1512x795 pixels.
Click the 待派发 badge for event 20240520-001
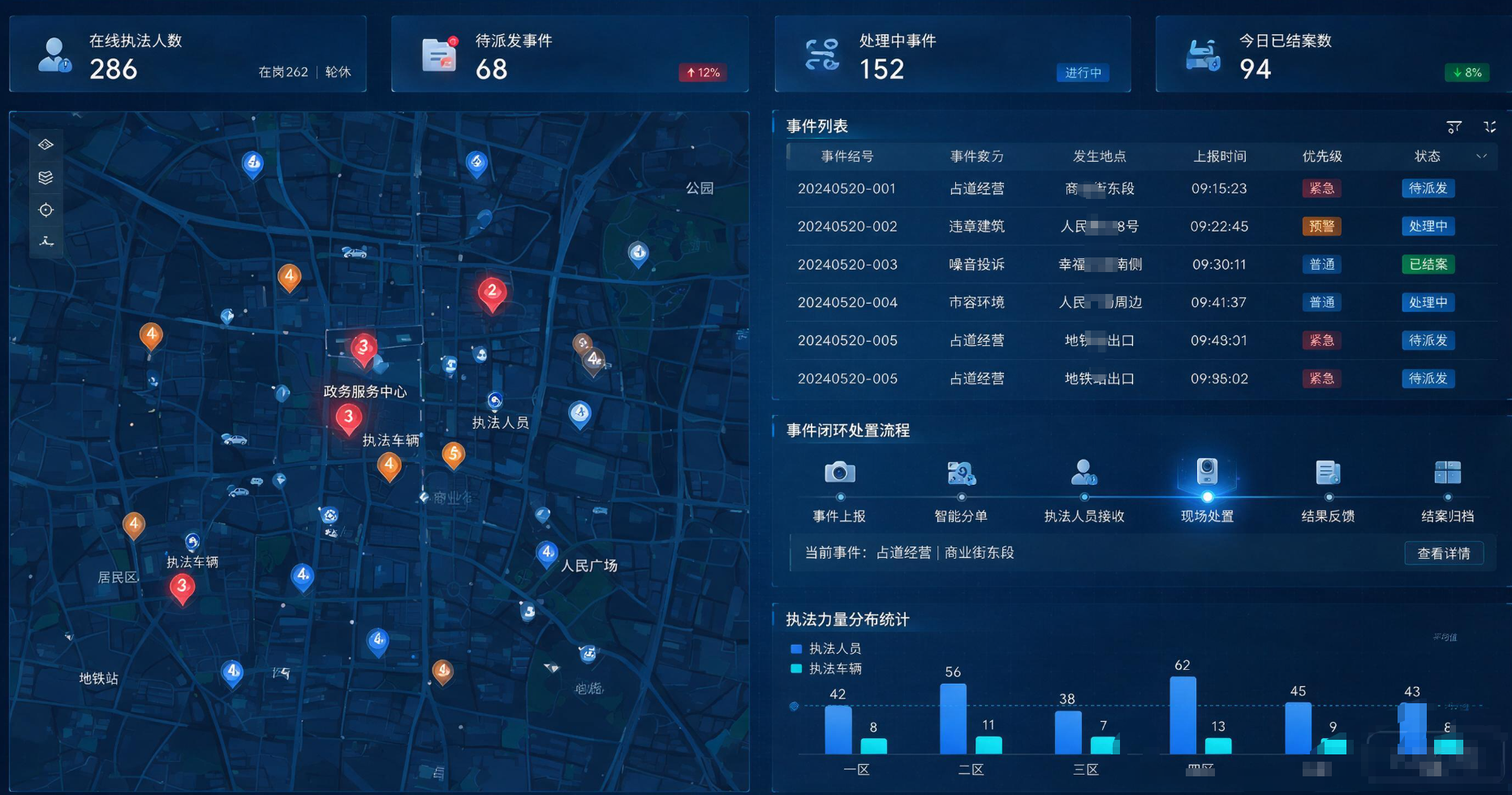[1428, 188]
